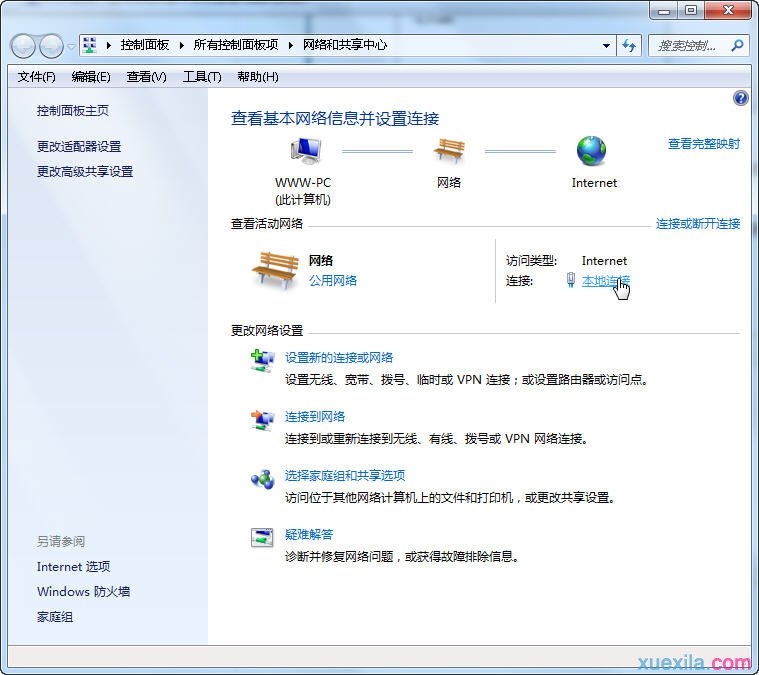Open the 本地连接 link
This screenshot has width=759, height=675.
click(606, 281)
